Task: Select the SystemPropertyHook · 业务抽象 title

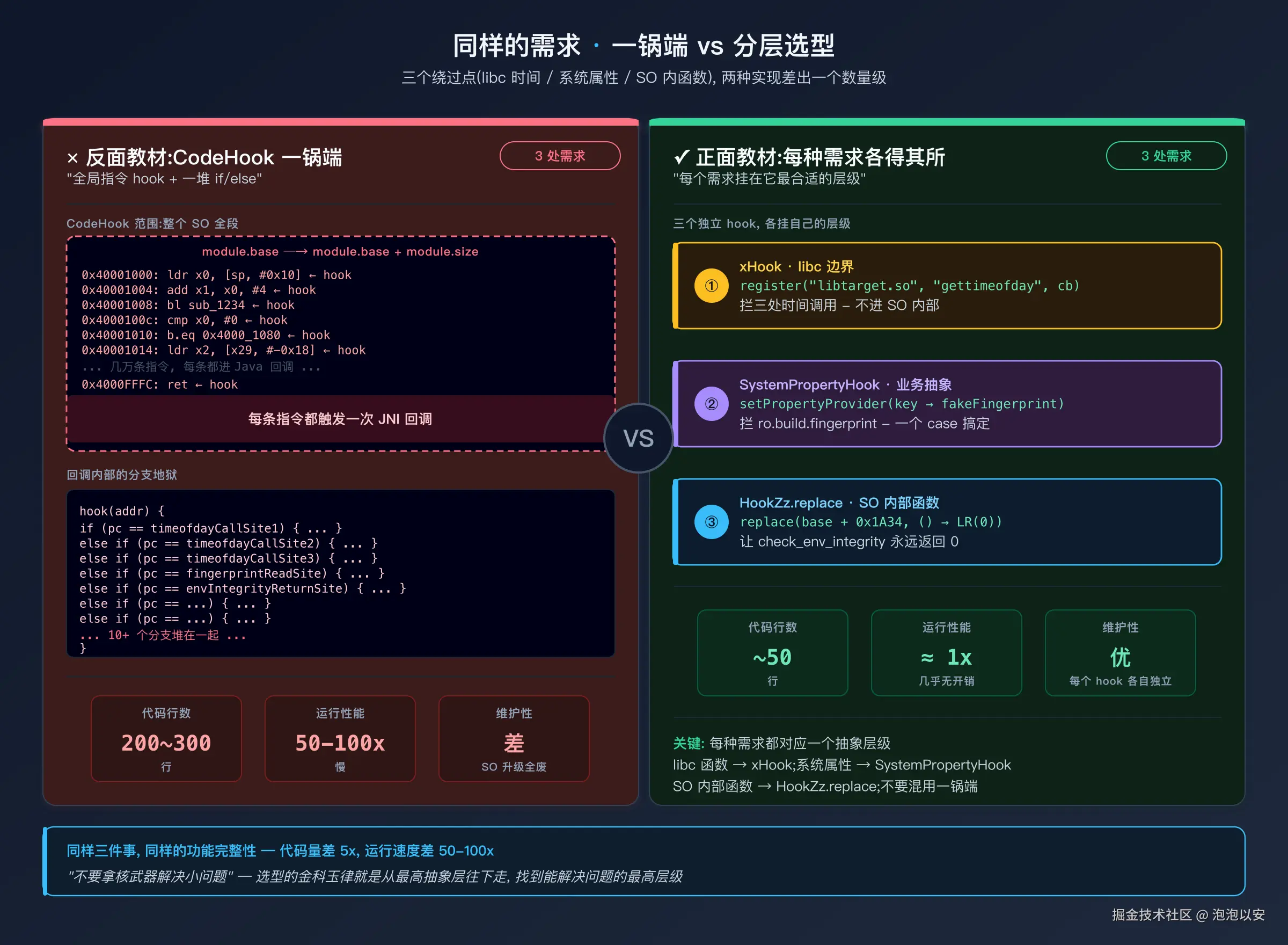Action: 845,384
